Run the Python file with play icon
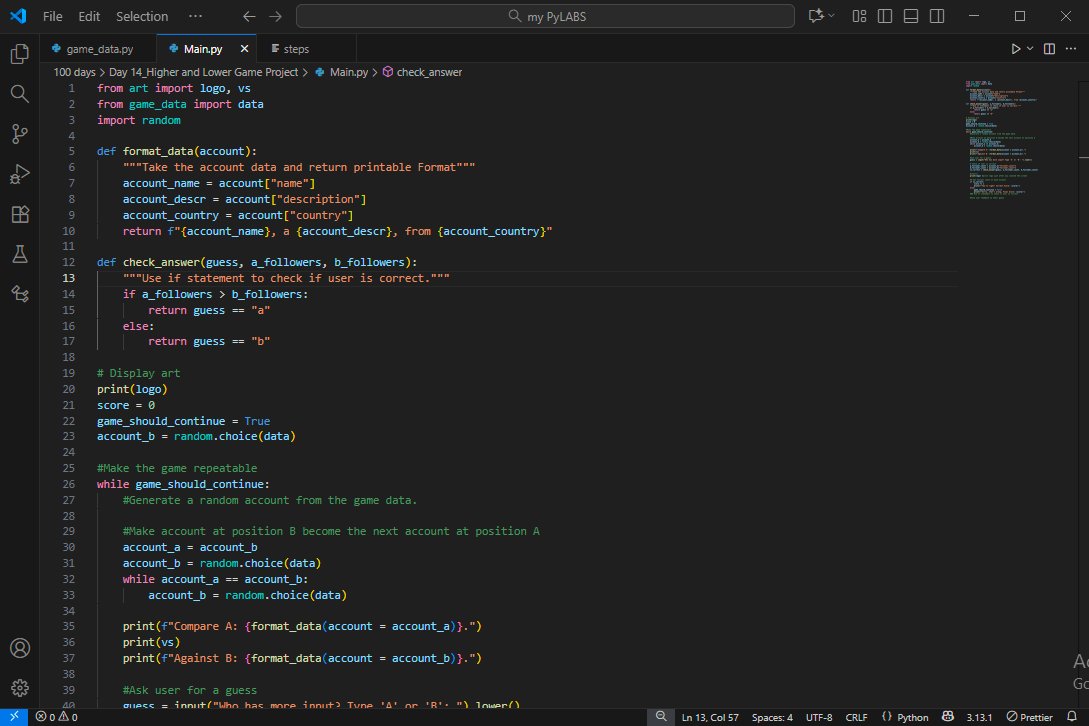Image resolution: width=1089 pixels, height=726 pixels. click(x=1015, y=49)
